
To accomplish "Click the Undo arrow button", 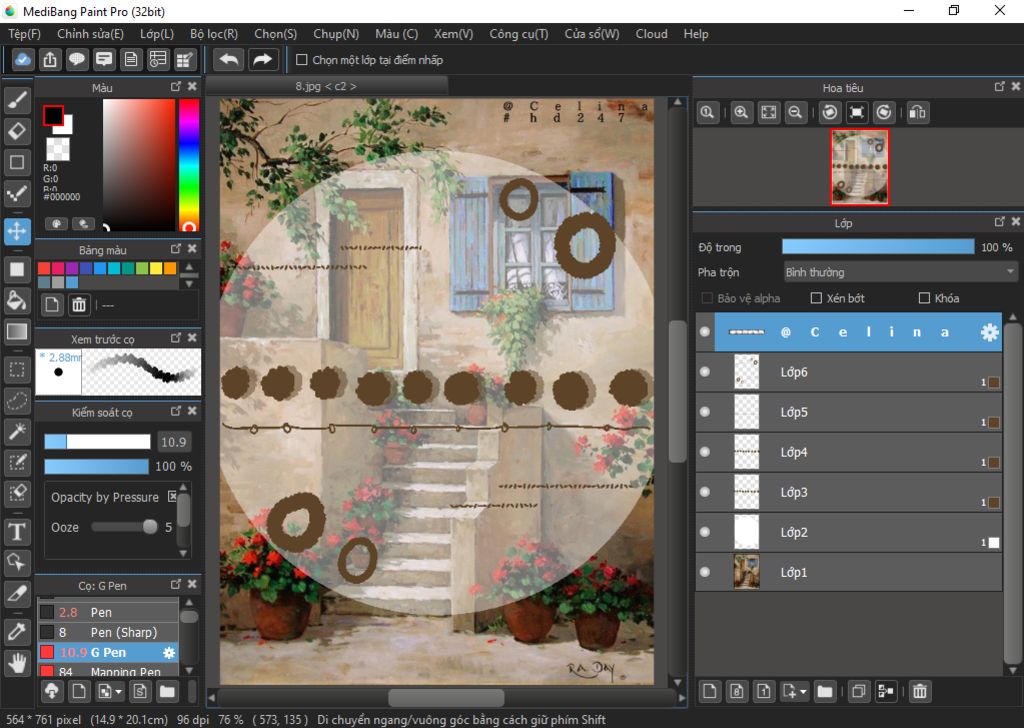I will click(x=229, y=59).
